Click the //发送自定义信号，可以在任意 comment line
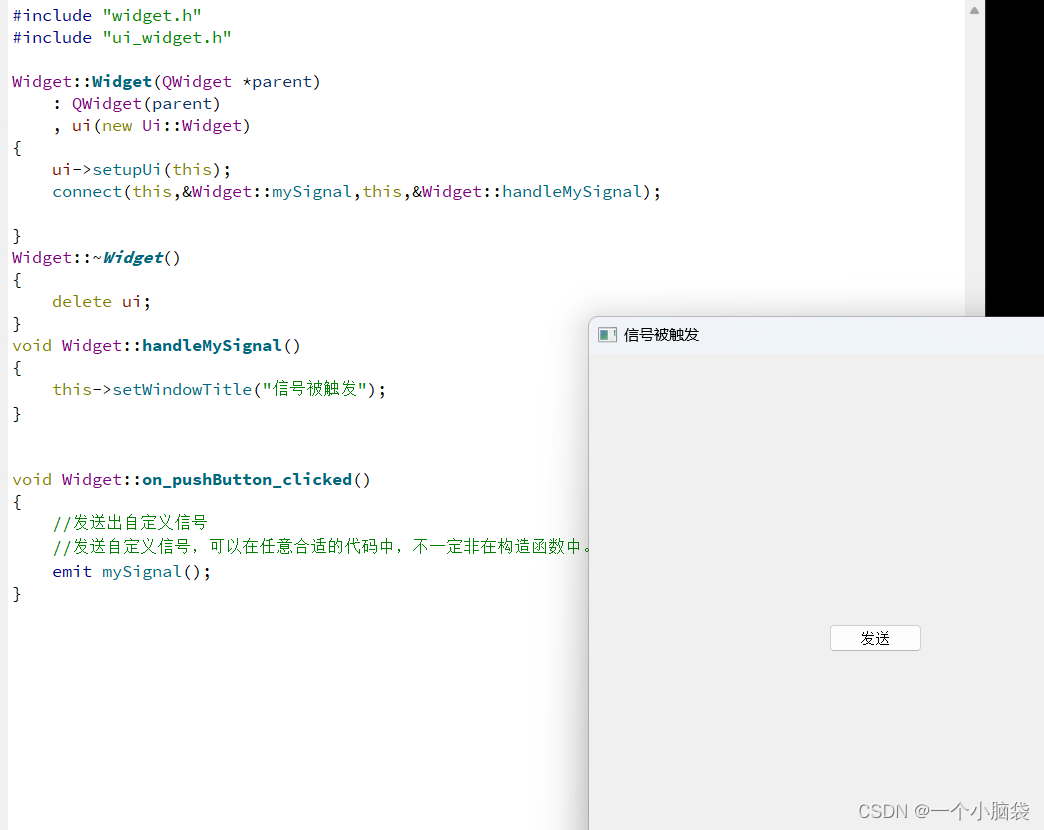The height and width of the screenshot is (830, 1044). pos(321,547)
